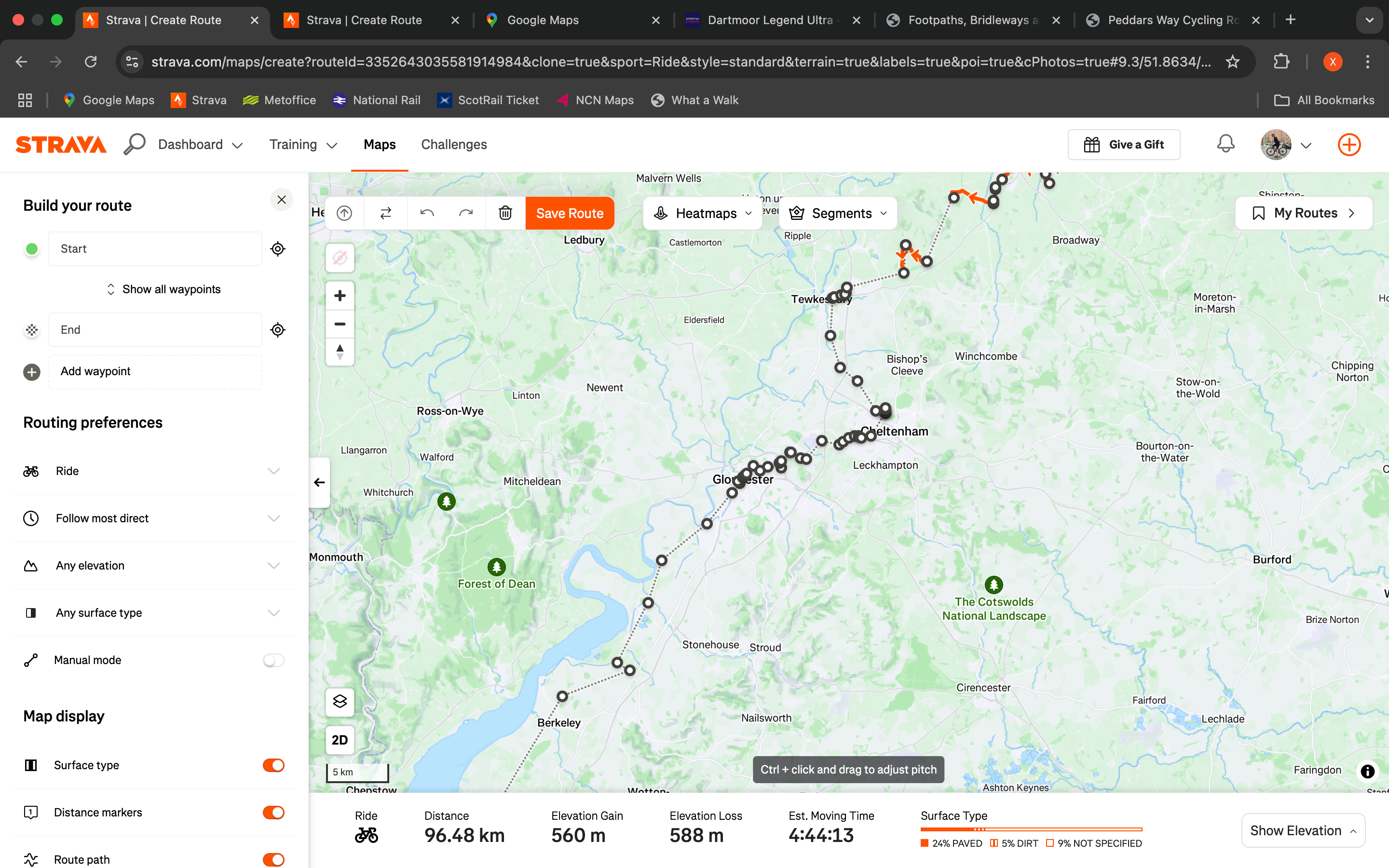Click the Surface Type color bar
The width and height of the screenshot is (1389, 868).
click(x=1031, y=829)
